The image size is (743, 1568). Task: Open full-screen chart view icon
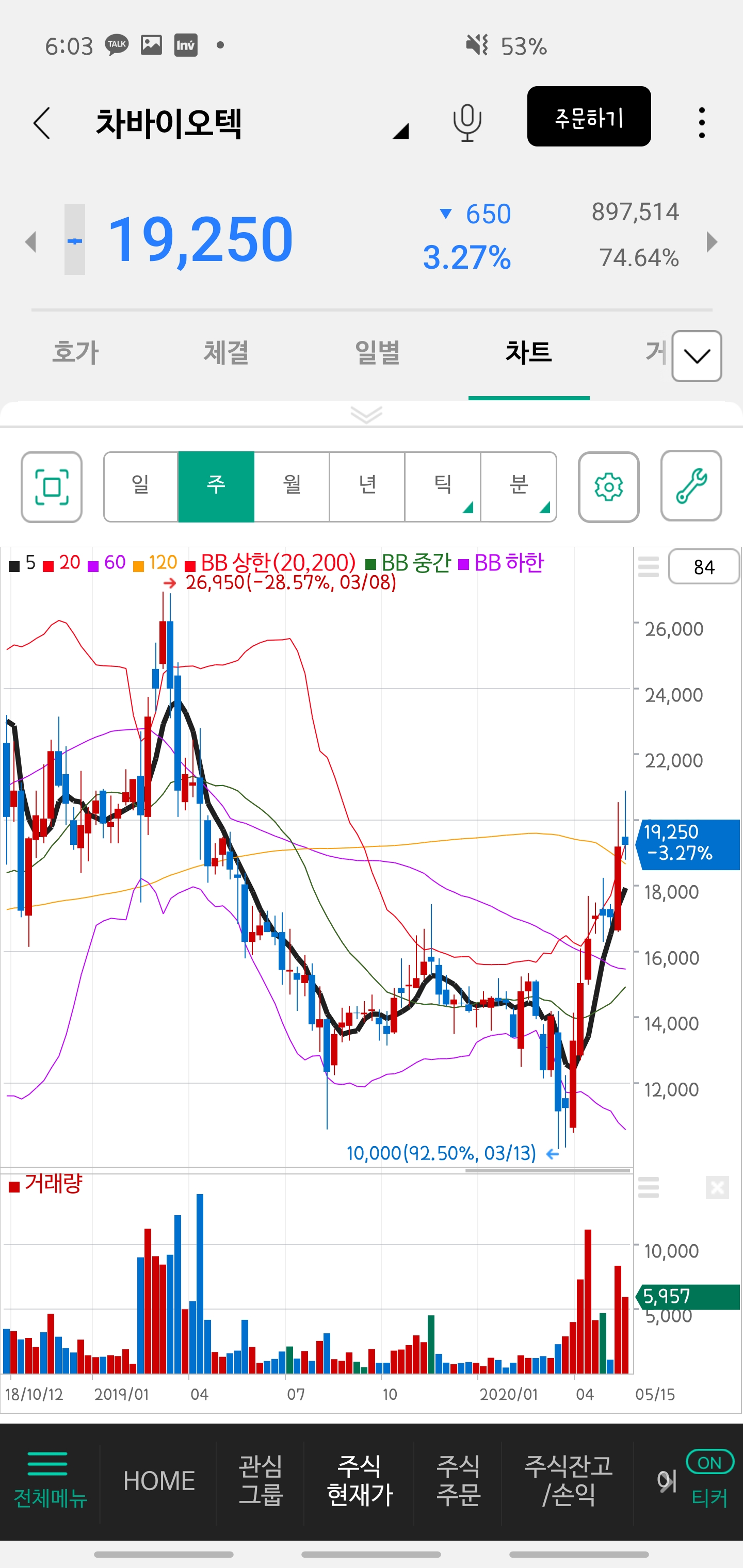[x=52, y=487]
